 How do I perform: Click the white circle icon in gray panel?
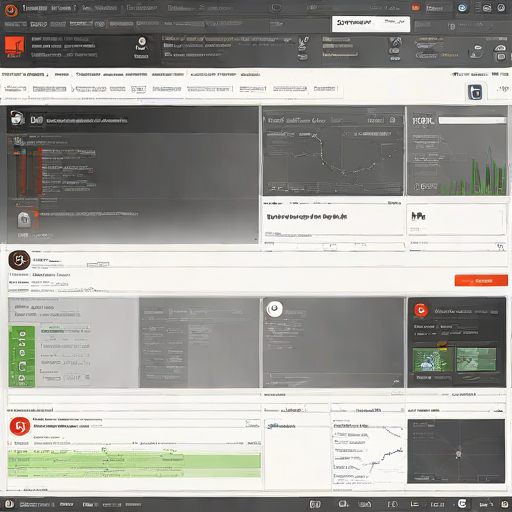pos(274,309)
